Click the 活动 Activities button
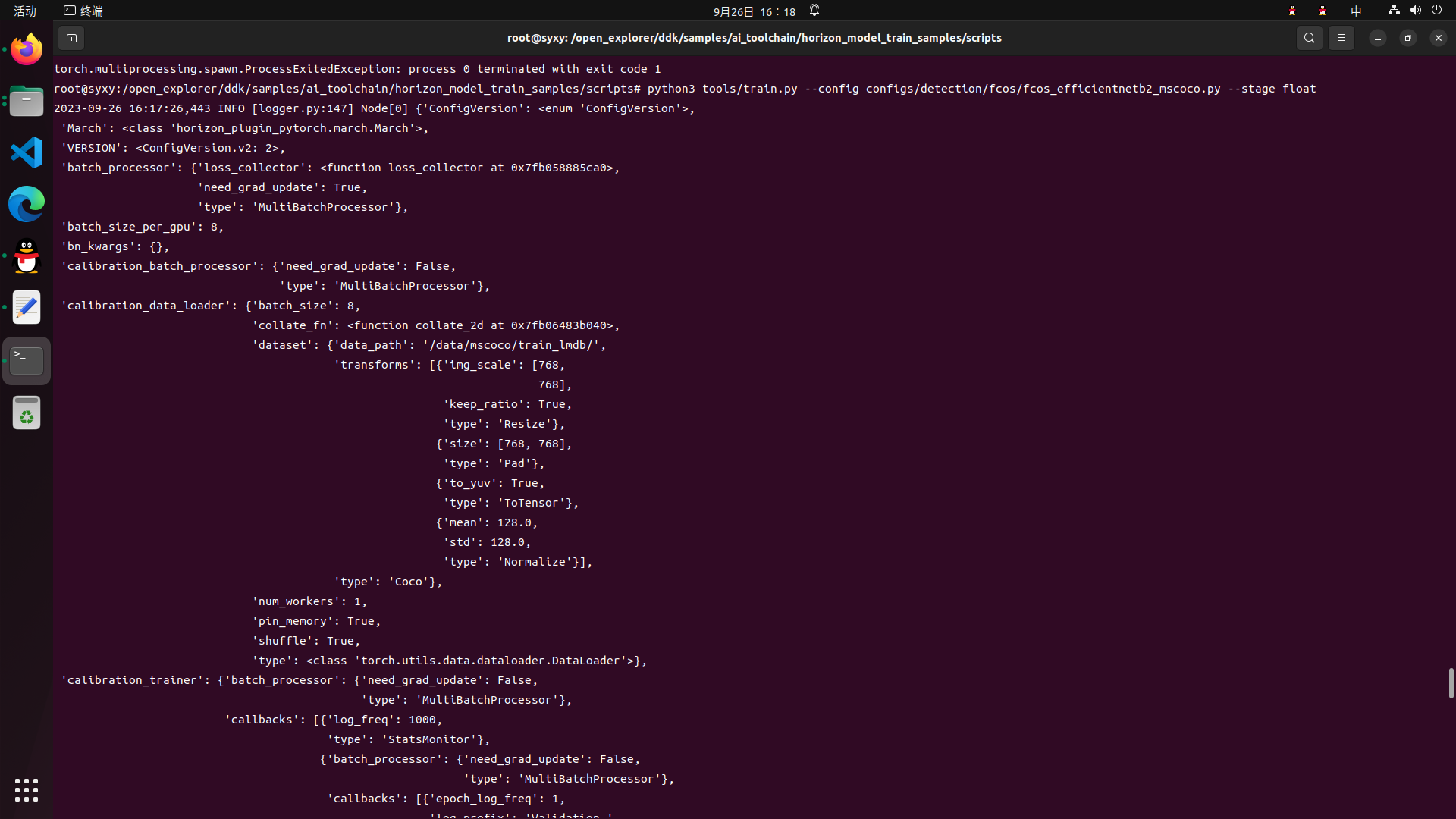 click(25, 11)
